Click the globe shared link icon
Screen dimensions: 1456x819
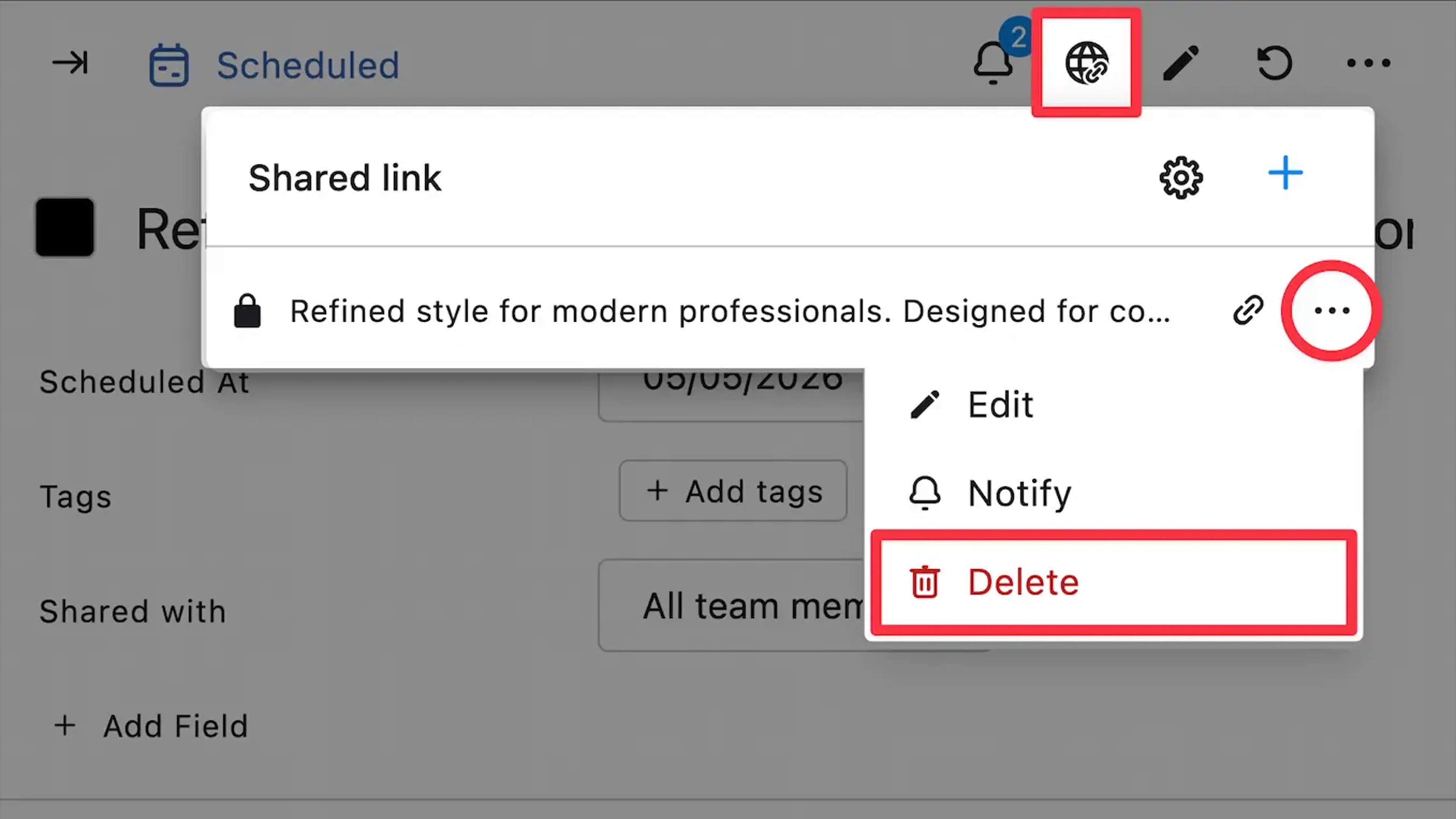[x=1086, y=63]
